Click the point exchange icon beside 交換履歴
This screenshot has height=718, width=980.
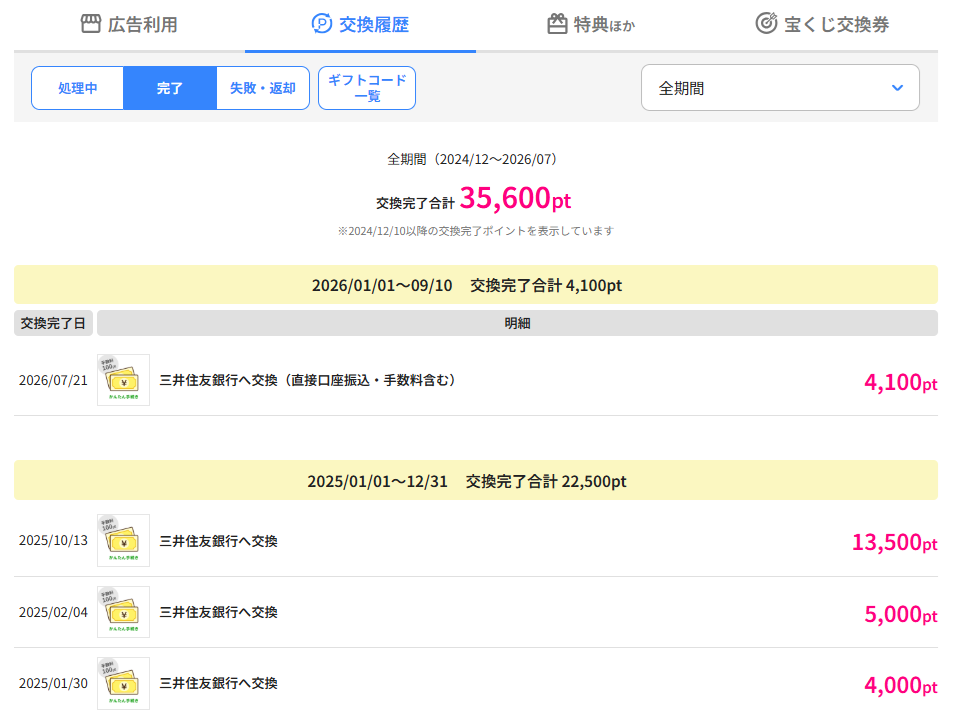tap(322, 24)
